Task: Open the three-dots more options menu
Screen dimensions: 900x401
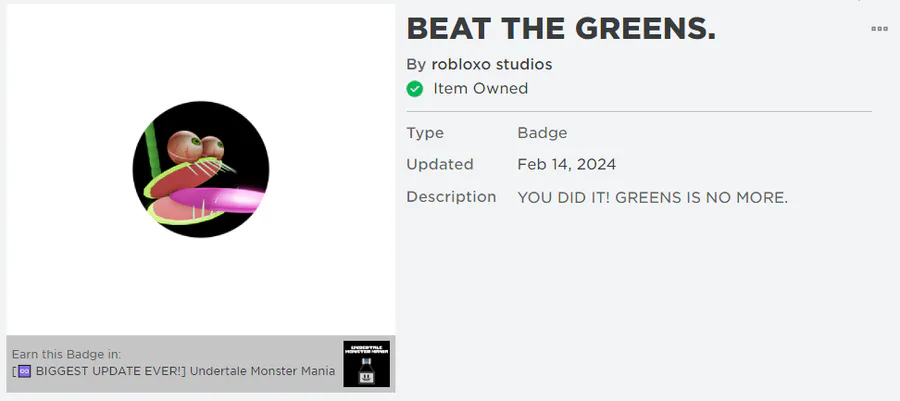Action: (x=879, y=29)
